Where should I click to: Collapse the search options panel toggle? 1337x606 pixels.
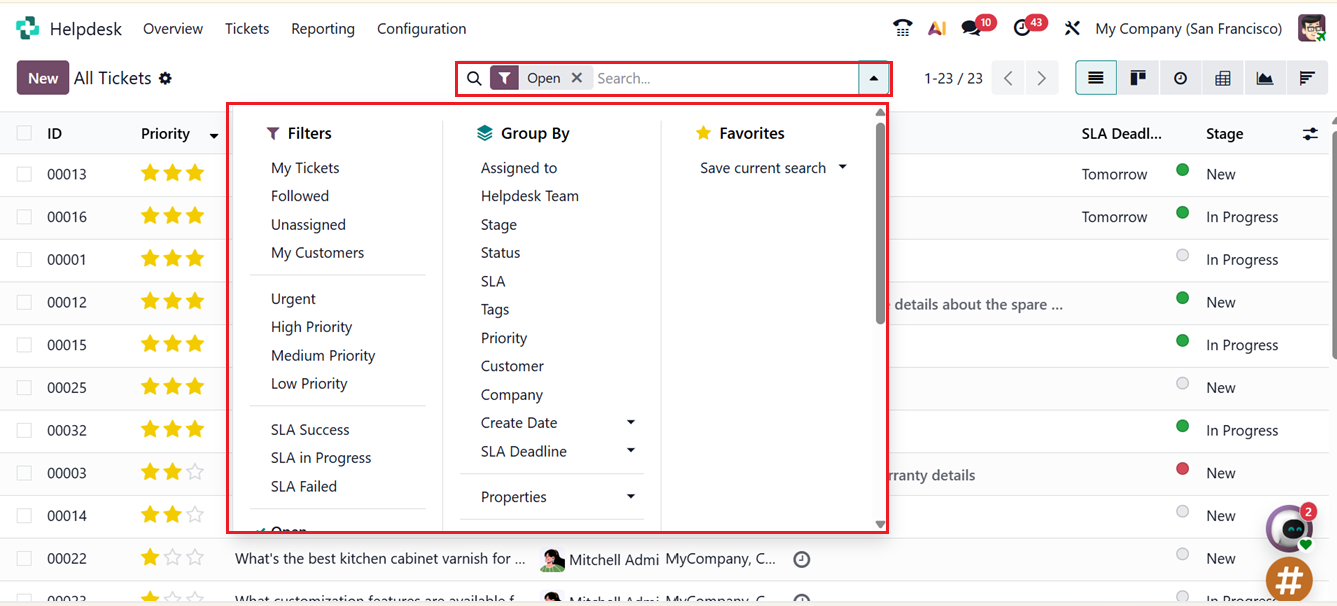pos(874,78)
